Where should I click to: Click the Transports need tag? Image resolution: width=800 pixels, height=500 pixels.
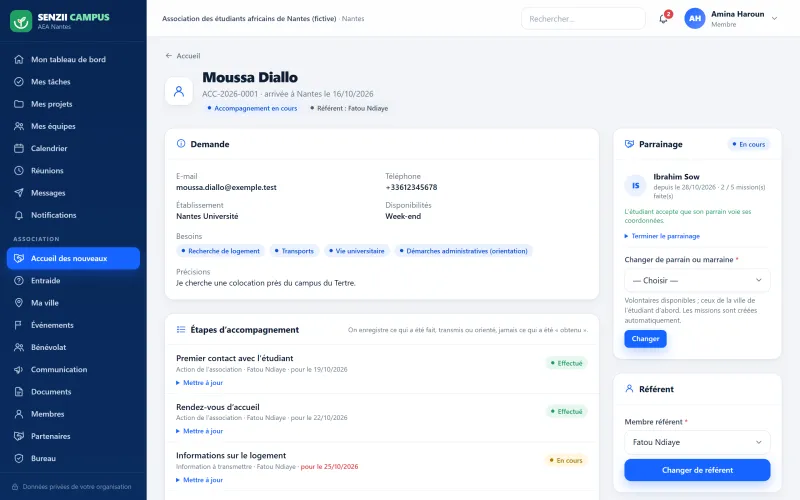294,251
